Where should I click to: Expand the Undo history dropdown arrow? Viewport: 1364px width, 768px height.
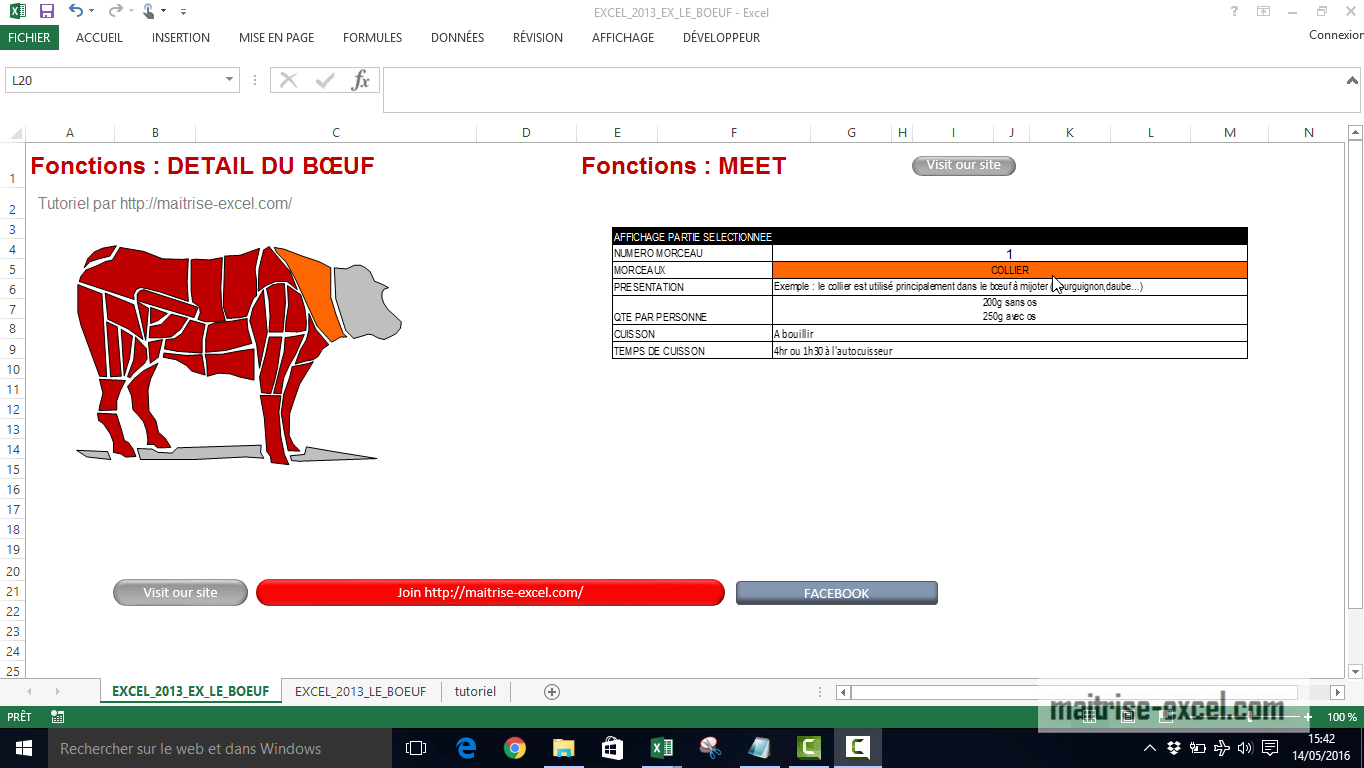[x=92, y=12]
